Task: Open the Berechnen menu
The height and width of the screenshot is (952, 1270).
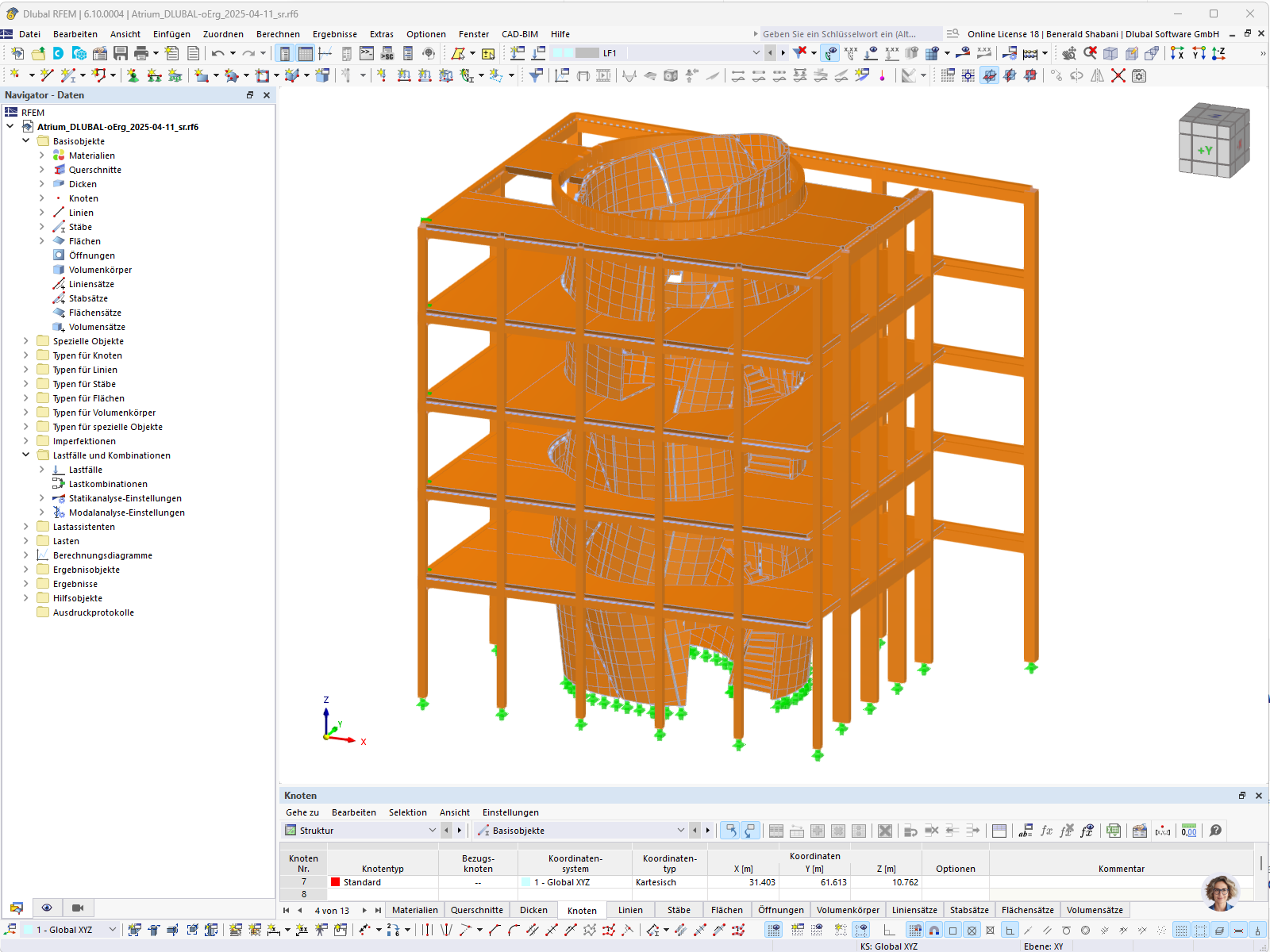Action: click(x=278, y=34)
